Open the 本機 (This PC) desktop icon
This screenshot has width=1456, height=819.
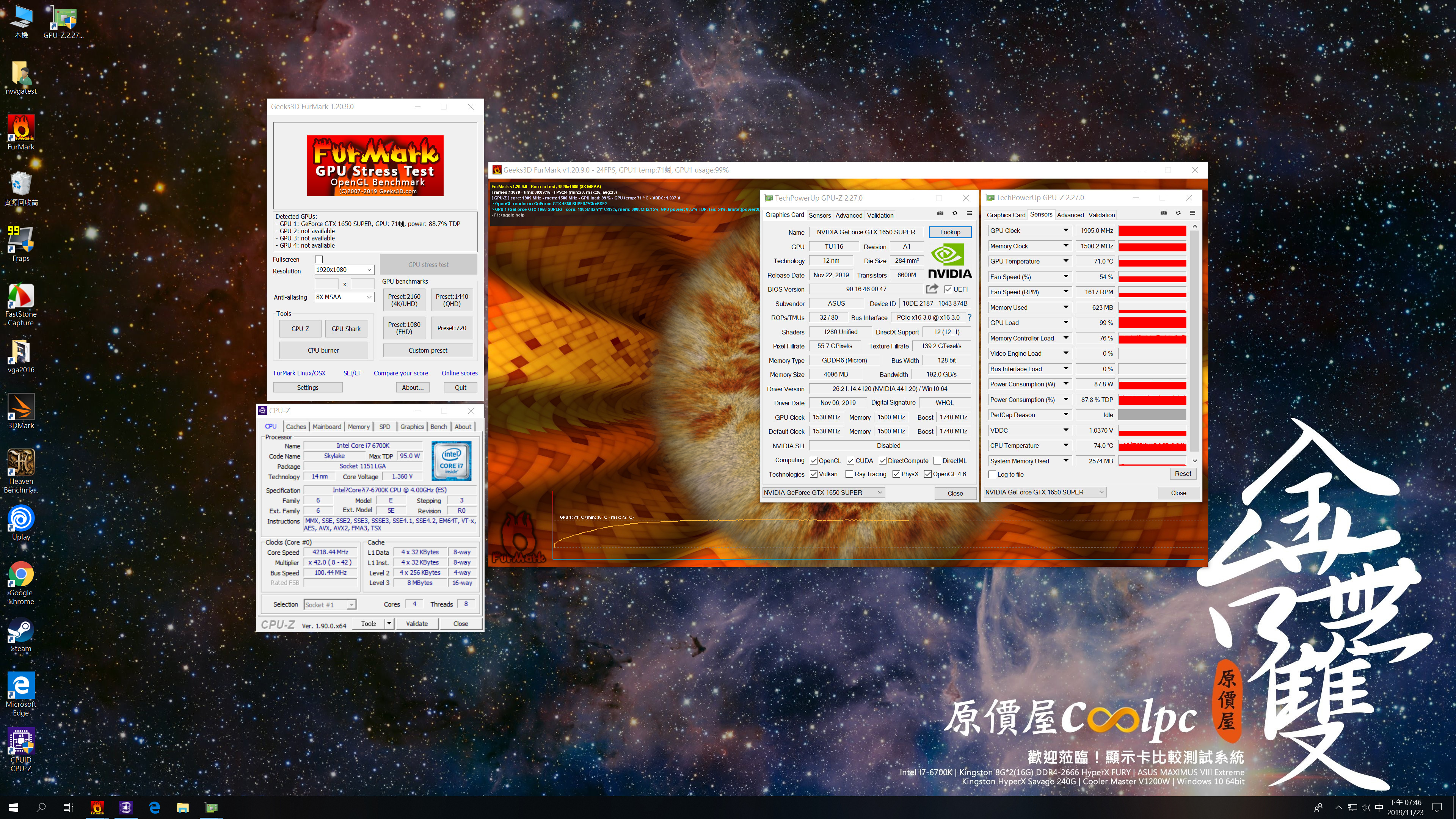(21, 22)
